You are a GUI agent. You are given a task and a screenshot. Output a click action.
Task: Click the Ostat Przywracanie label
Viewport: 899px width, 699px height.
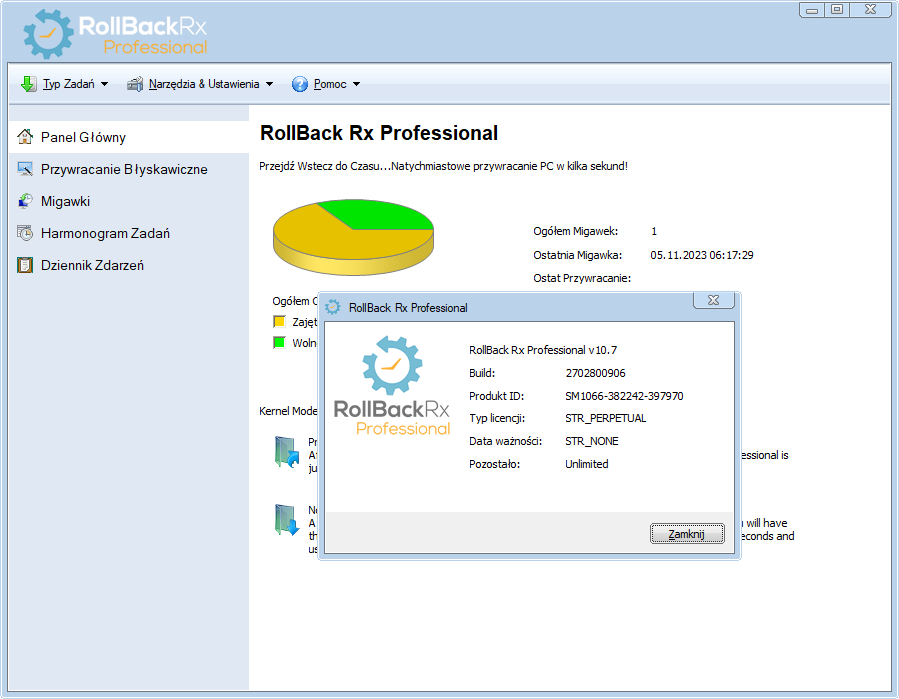click(582, 278)
